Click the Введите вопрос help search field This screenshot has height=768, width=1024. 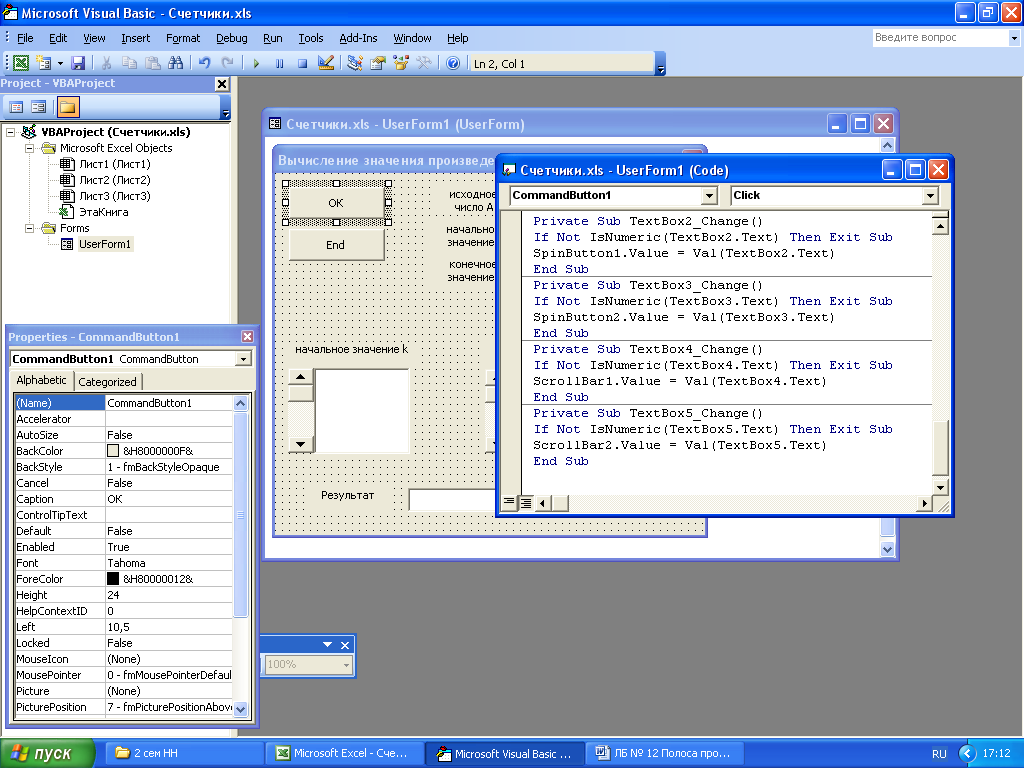[940, 38]
